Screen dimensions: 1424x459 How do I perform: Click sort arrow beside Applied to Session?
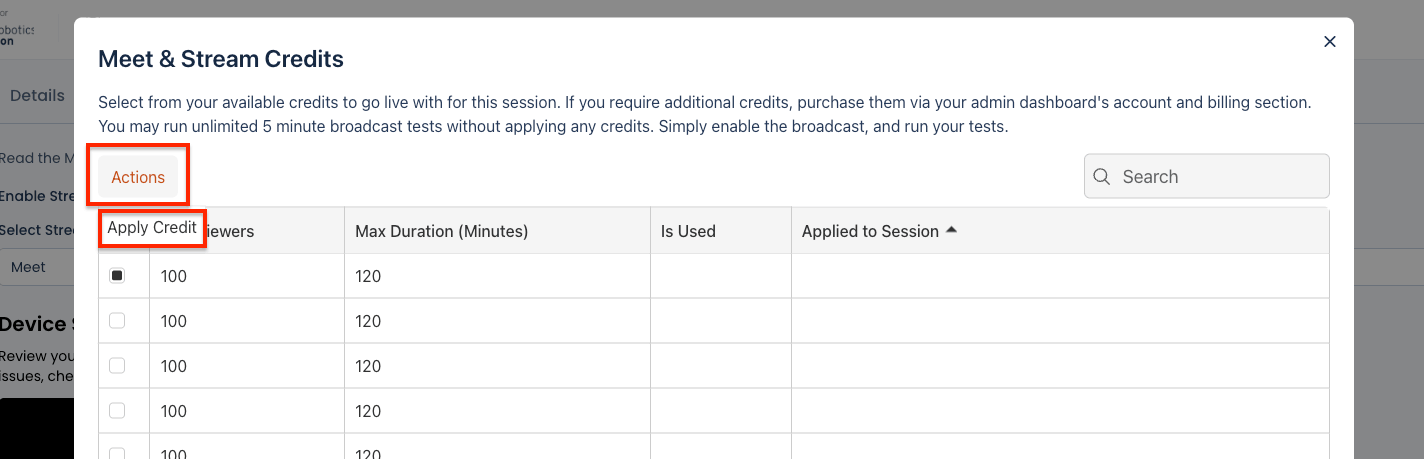[951, 230]
